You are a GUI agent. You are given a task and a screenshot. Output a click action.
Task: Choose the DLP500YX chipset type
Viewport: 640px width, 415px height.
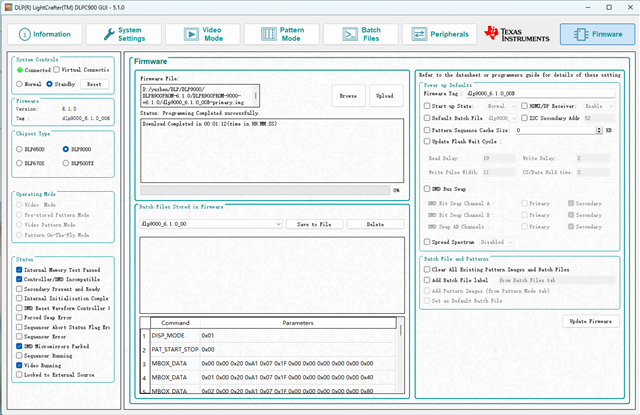coord(66,163)
